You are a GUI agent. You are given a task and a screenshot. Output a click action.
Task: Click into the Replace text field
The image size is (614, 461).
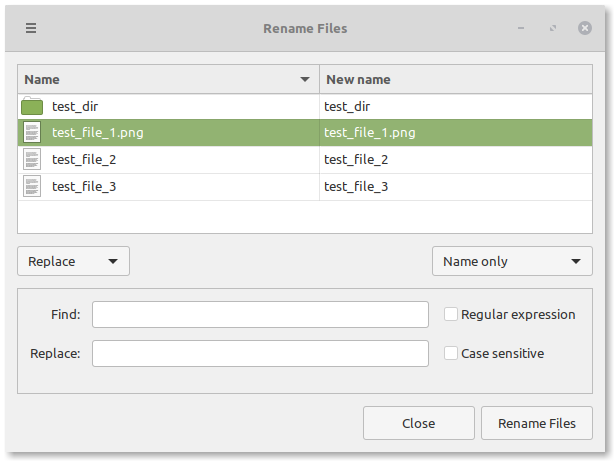(260, 353)
